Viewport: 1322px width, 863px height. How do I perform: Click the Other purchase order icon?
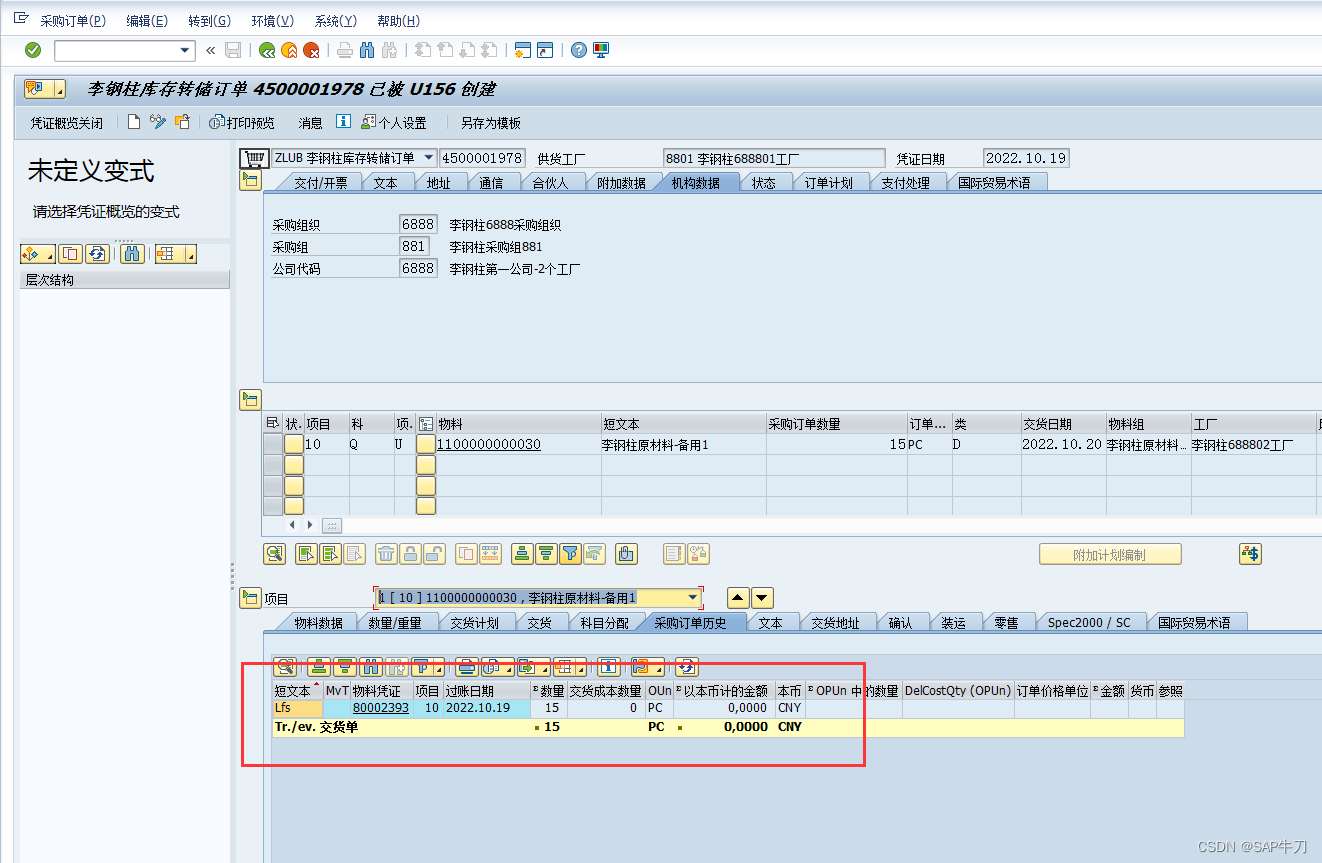[x=182, y=122]
